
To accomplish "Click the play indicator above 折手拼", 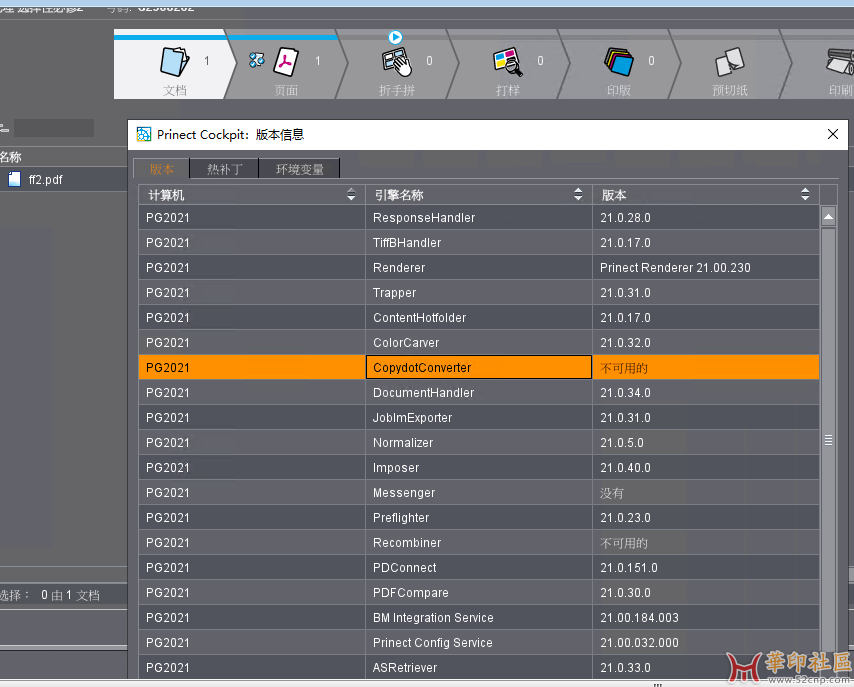I will (x=395, y=37).
